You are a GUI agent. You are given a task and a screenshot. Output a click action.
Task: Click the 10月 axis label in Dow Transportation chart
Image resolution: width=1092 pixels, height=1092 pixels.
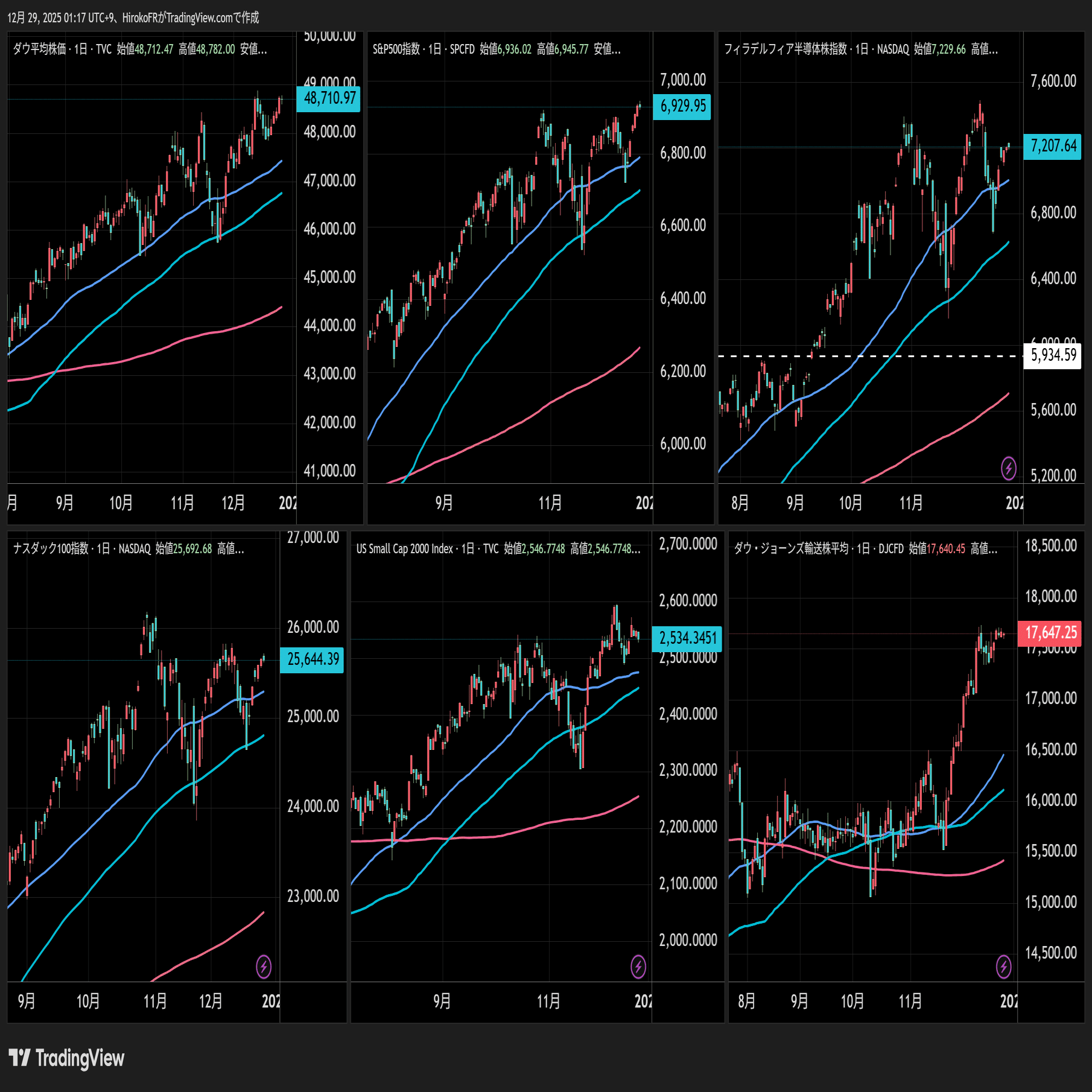tap(852, 1002)
